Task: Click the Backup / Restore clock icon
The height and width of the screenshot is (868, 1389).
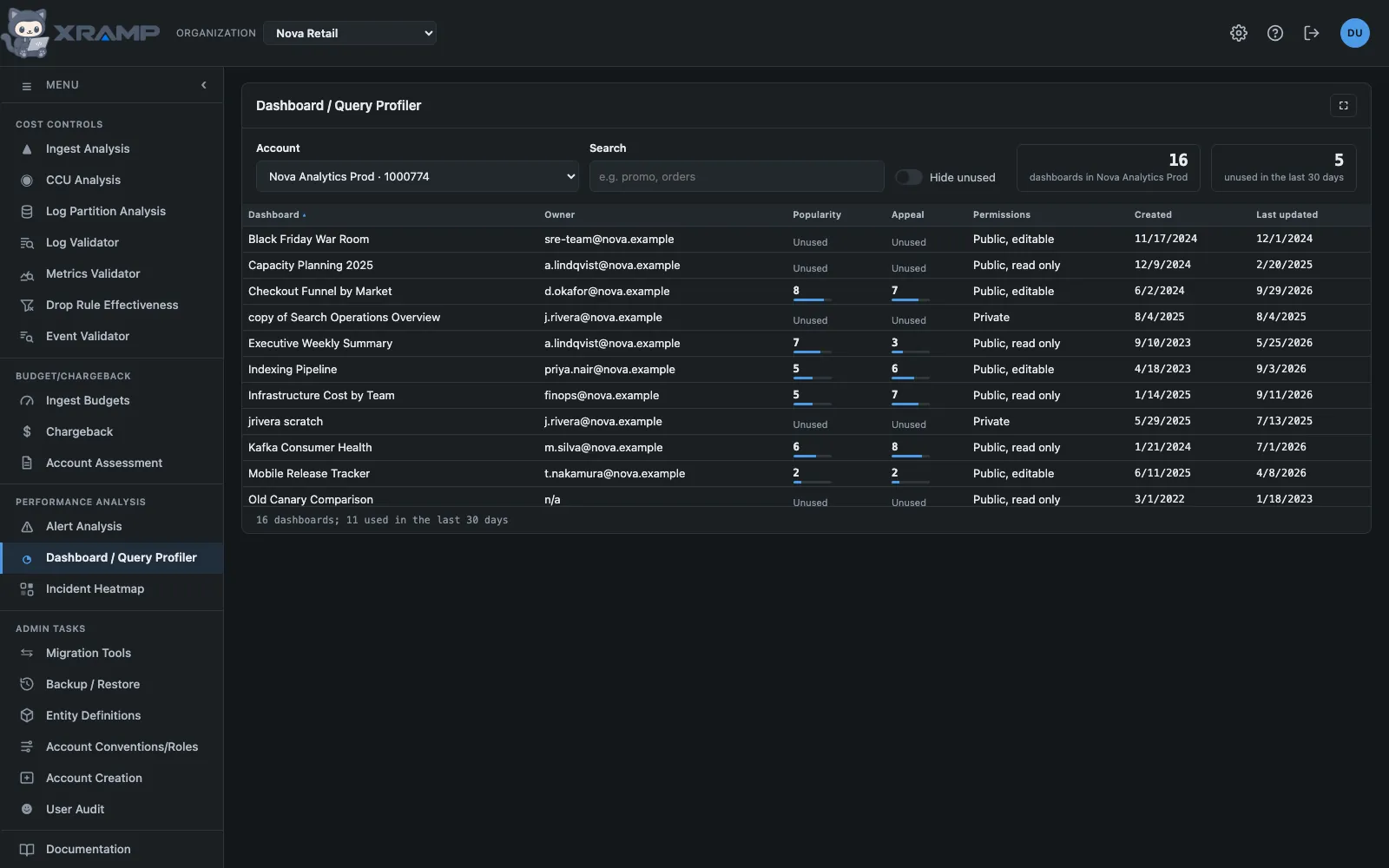Action: tap(27, 685)
